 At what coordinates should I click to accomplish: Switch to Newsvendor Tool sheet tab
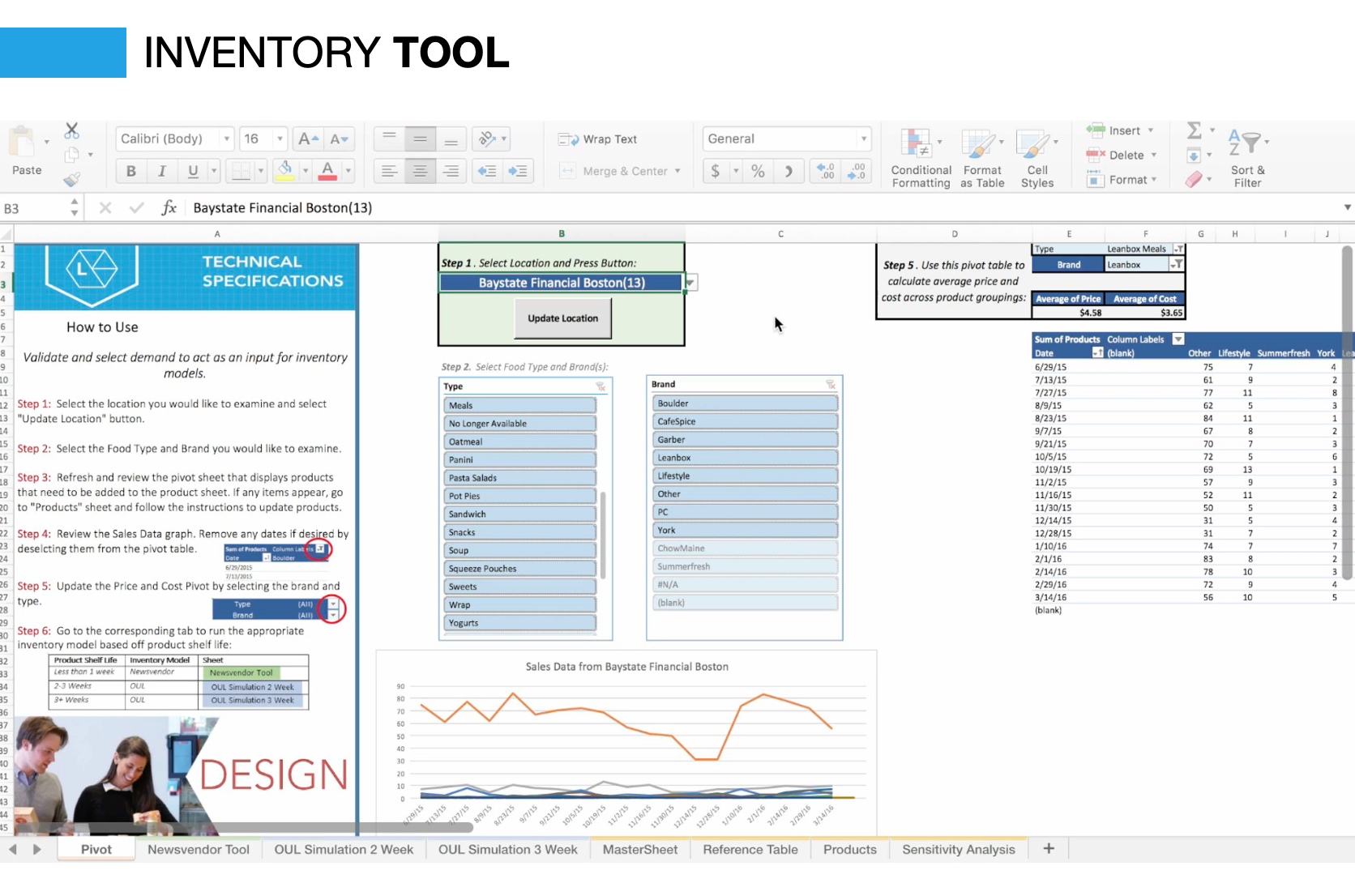199,850
